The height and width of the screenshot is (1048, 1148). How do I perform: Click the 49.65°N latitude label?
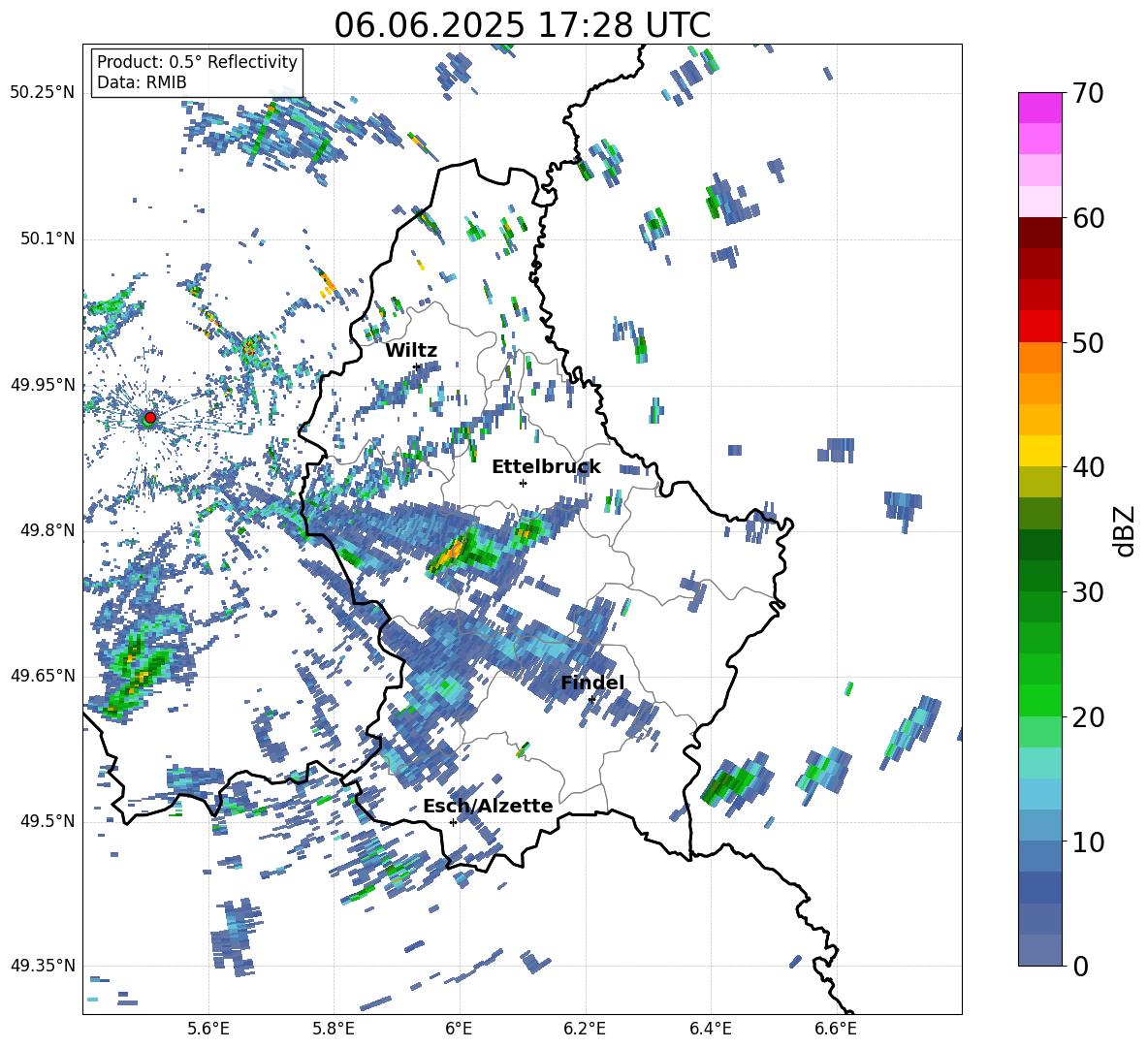click(x=43, y=675)
